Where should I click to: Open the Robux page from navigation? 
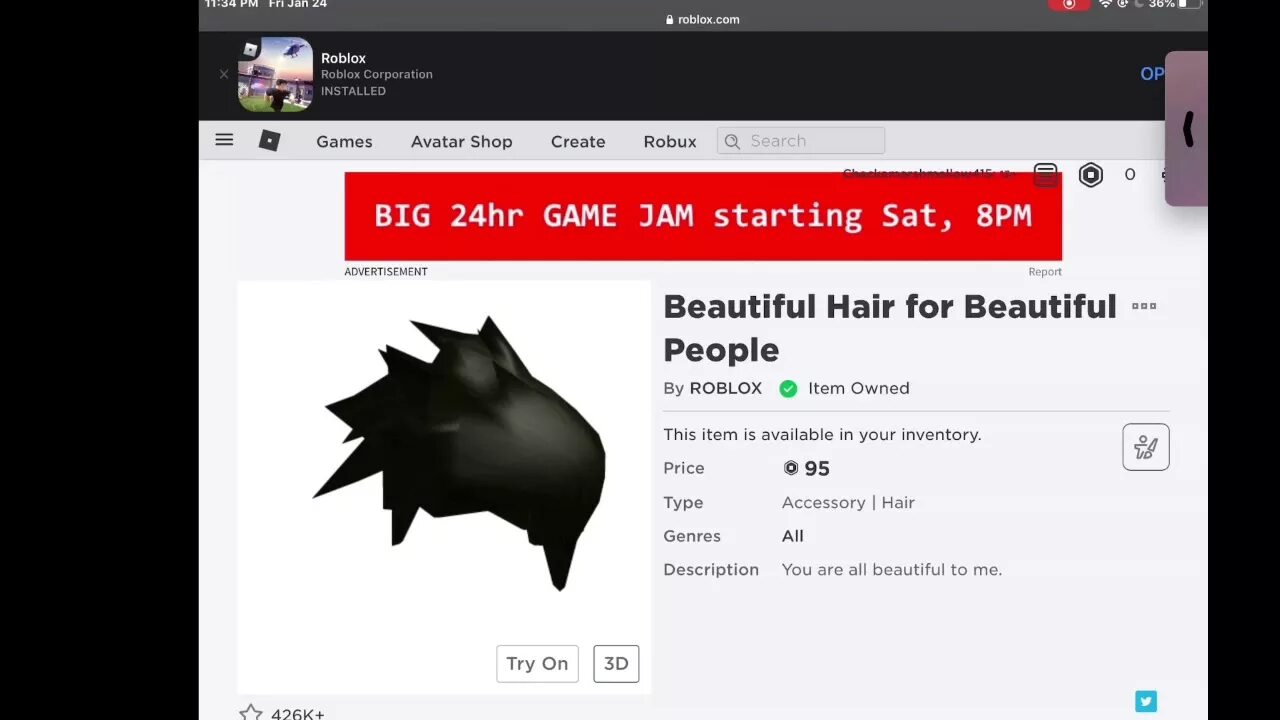pos(670,141)
